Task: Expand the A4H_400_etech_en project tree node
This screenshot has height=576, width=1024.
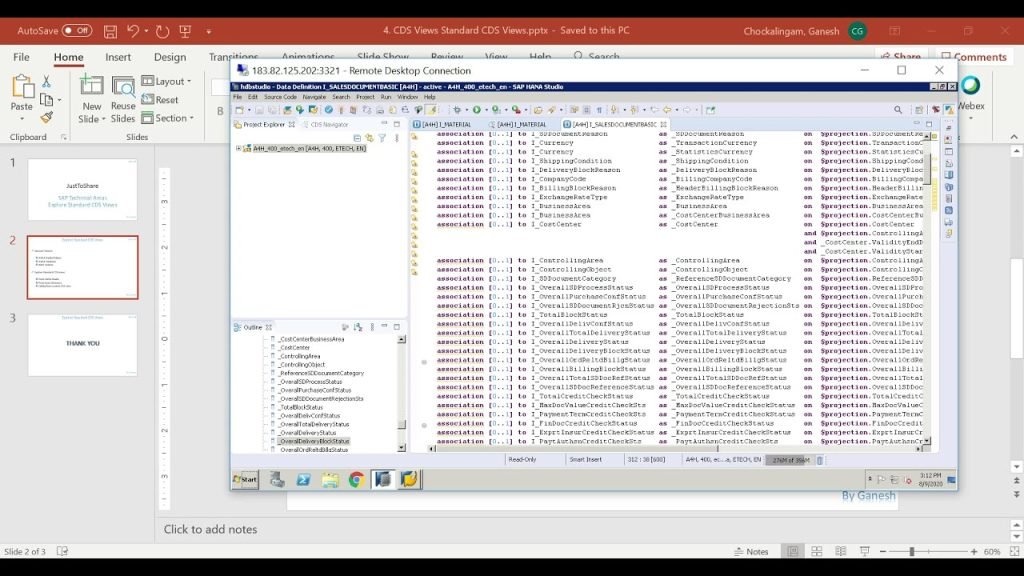Action: (x=238, y=148)
